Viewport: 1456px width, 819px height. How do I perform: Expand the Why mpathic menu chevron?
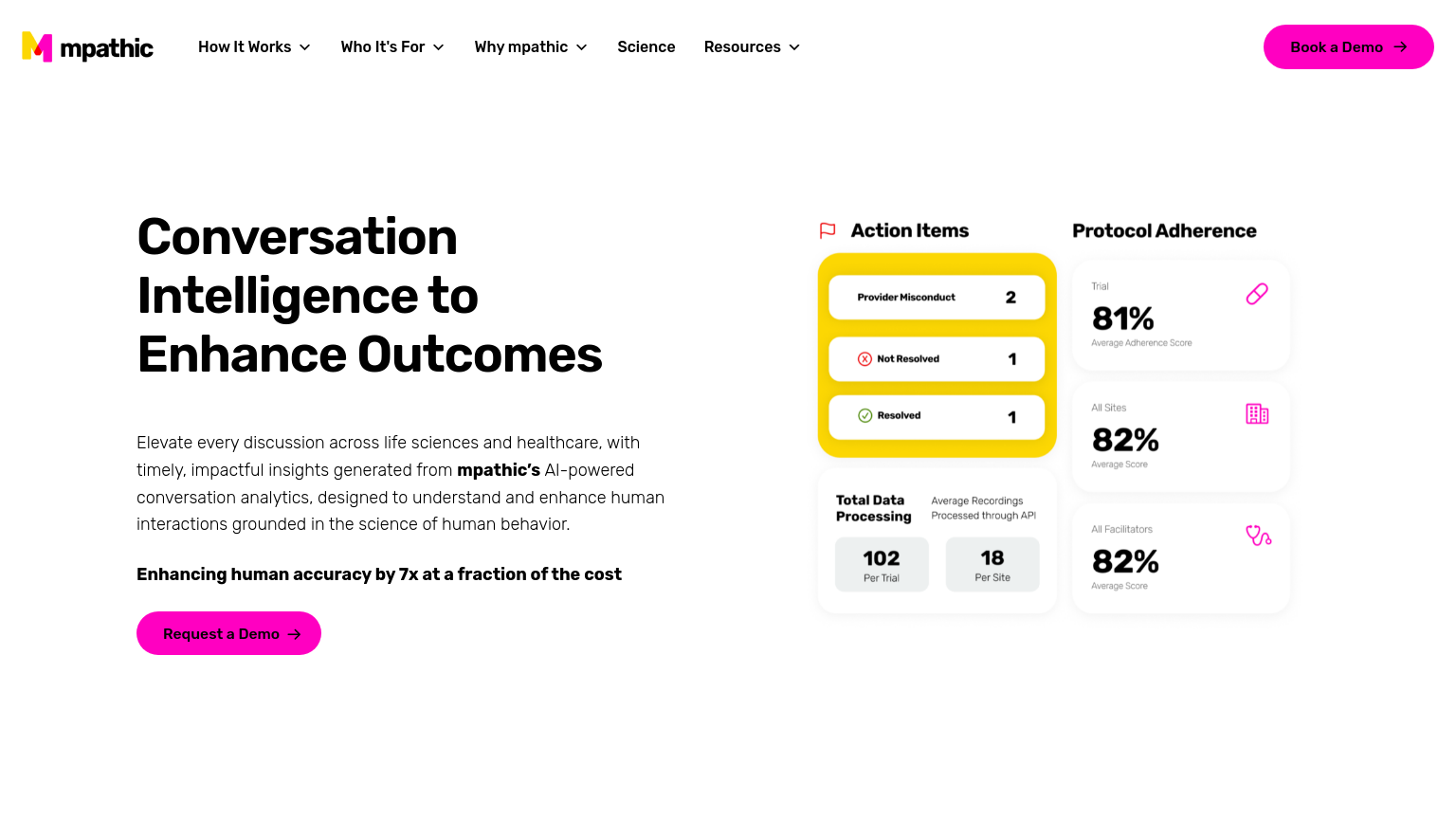pos(582,47)
